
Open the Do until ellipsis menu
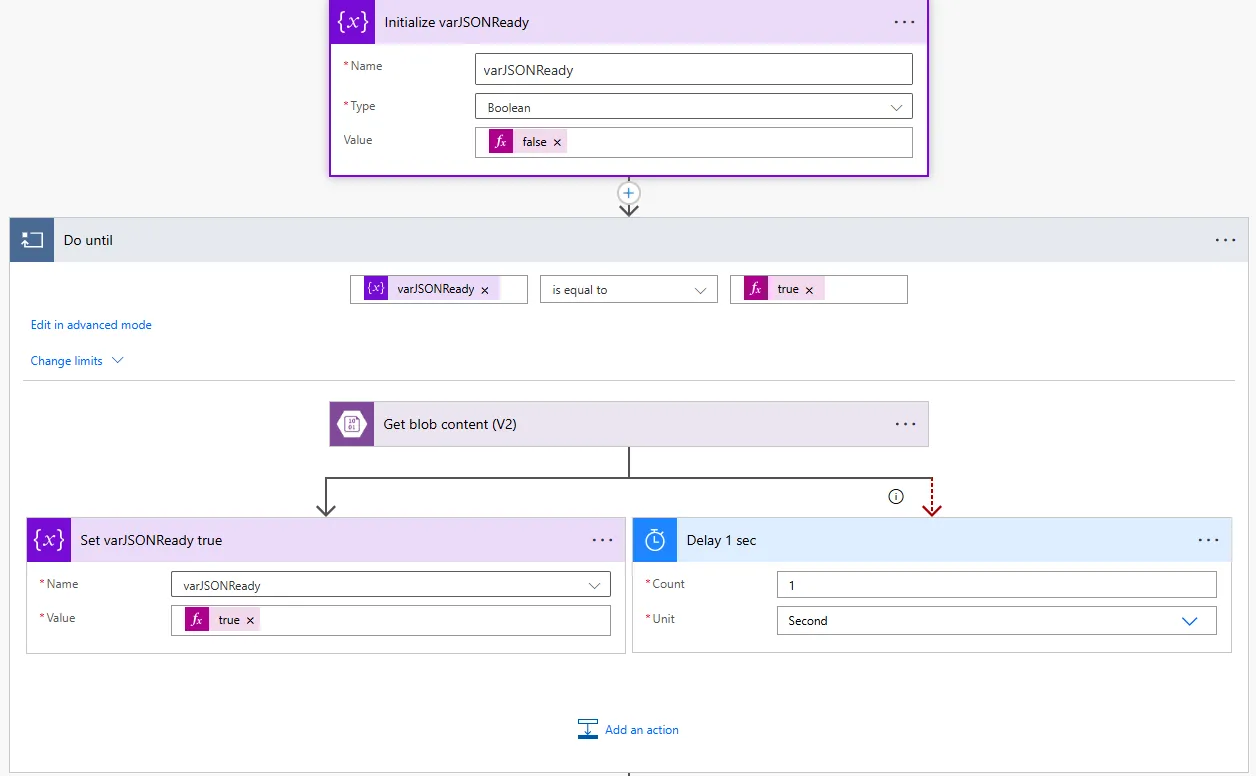[1225, 240]
